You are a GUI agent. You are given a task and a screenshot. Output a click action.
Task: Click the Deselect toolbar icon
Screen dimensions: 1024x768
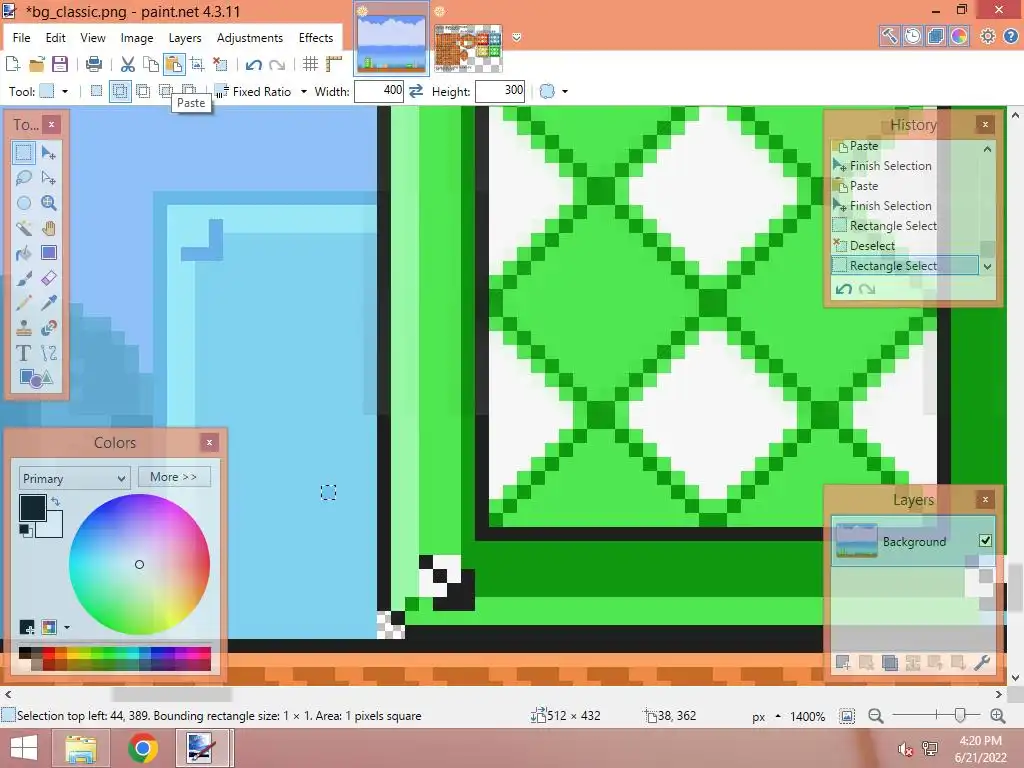(221, 64)
